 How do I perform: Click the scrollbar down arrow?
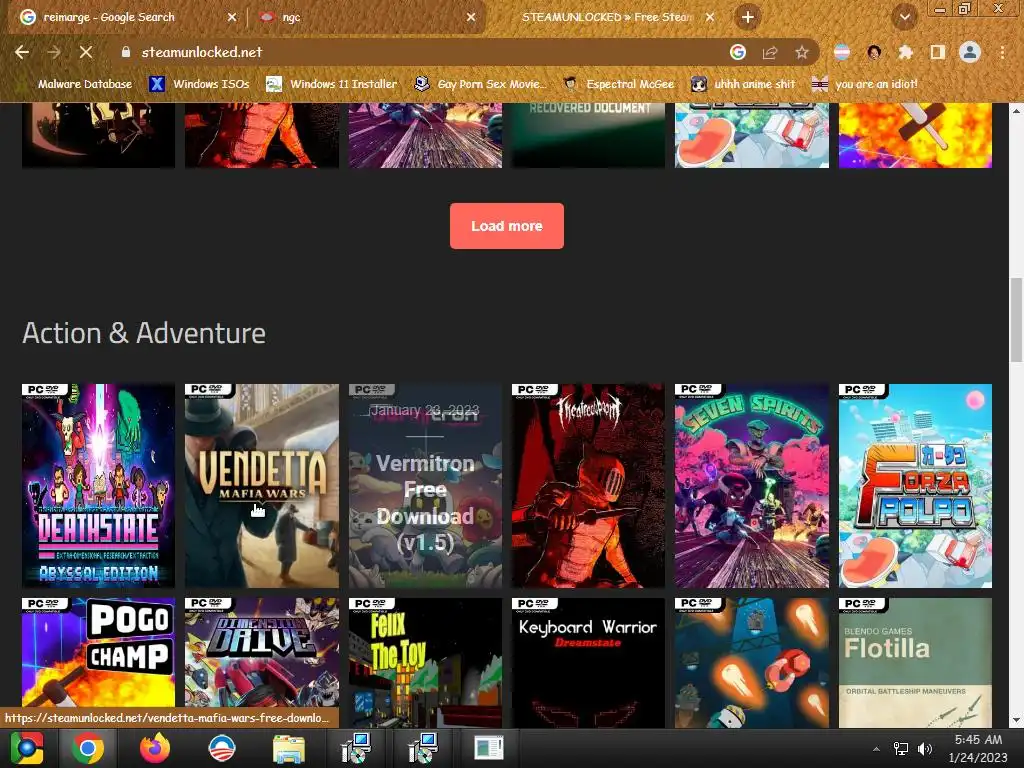click(1016, 720)
